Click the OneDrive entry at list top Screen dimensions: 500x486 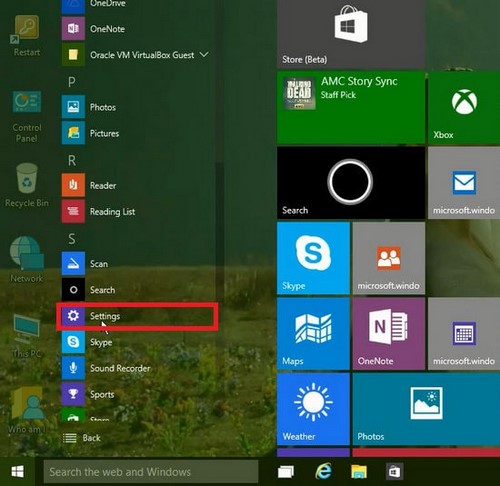(x=93, y=6)
